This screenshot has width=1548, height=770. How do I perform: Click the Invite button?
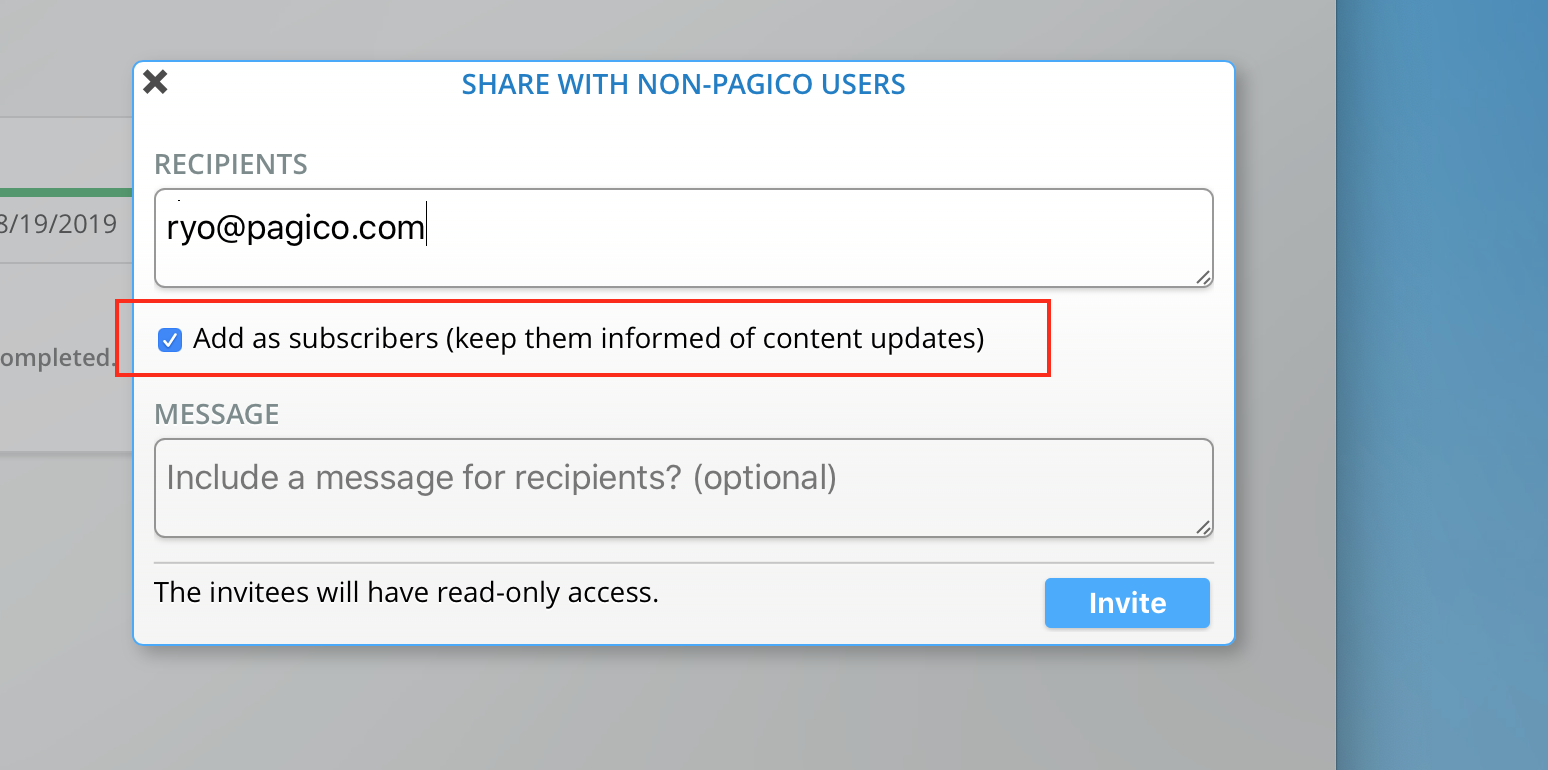(1126, 603)
